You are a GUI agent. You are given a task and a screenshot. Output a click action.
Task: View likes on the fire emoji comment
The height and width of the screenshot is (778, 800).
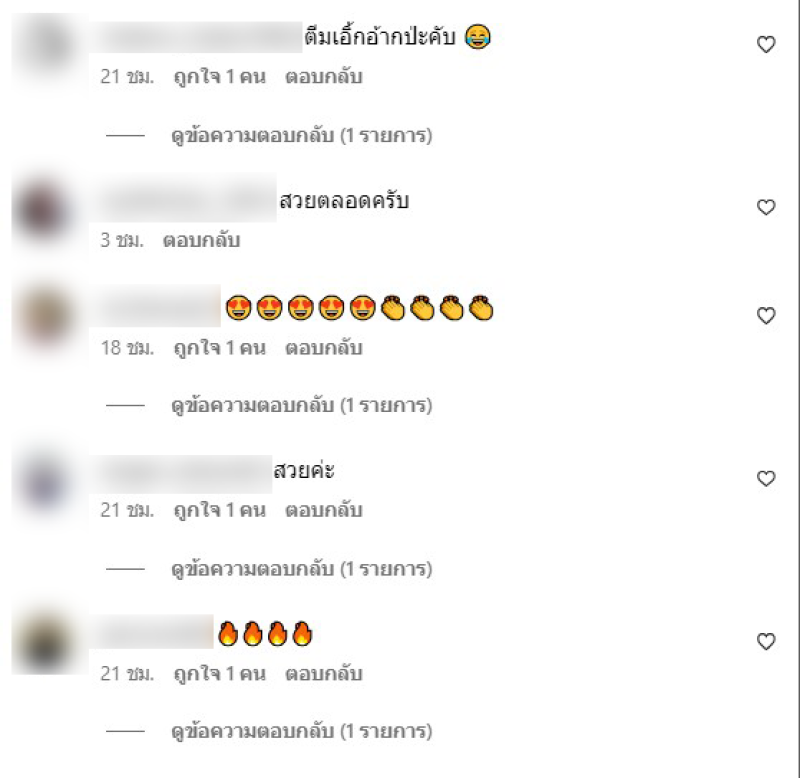(x=219, y=674)
